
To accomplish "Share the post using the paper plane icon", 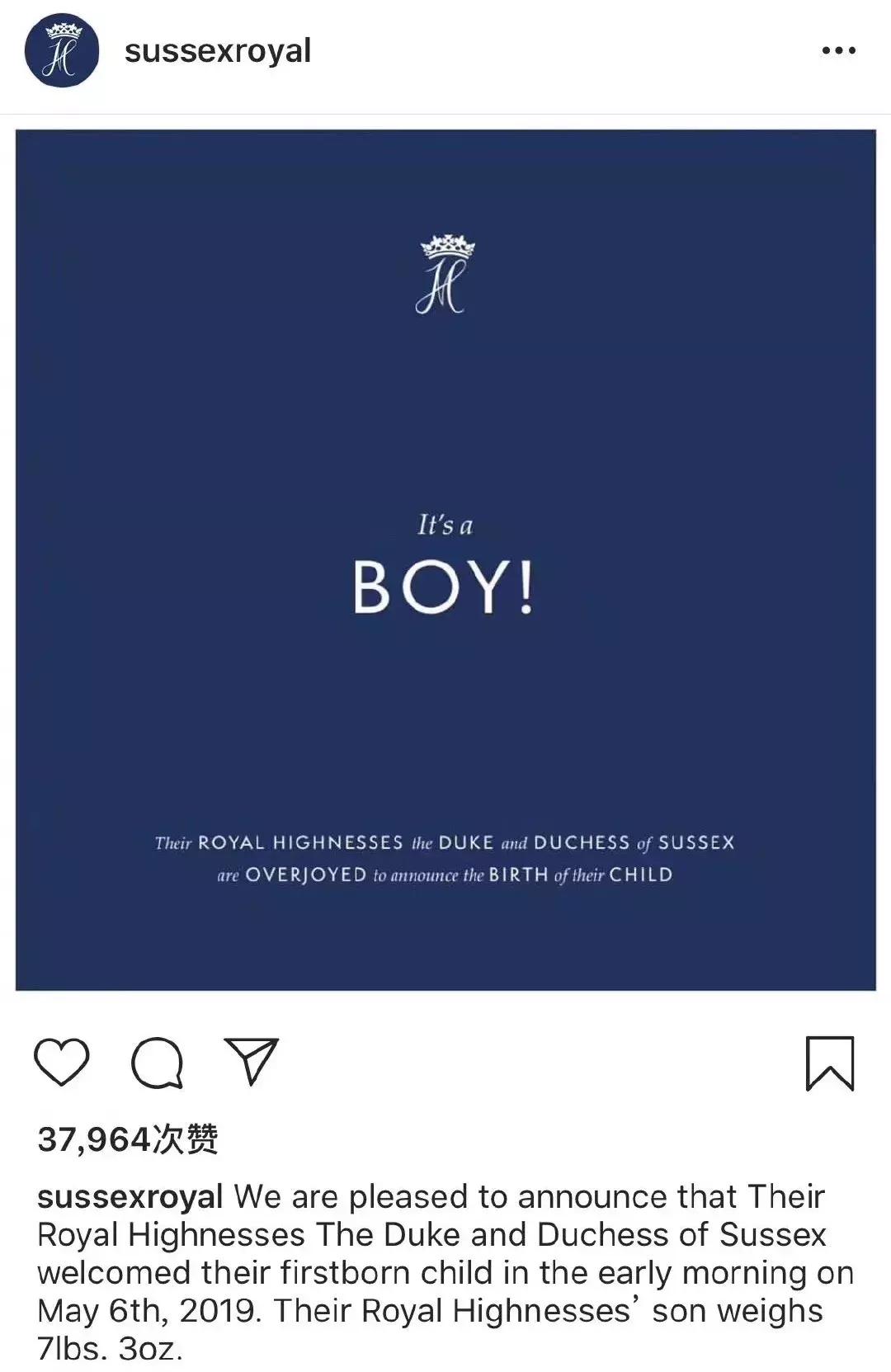I will 251,1061.
